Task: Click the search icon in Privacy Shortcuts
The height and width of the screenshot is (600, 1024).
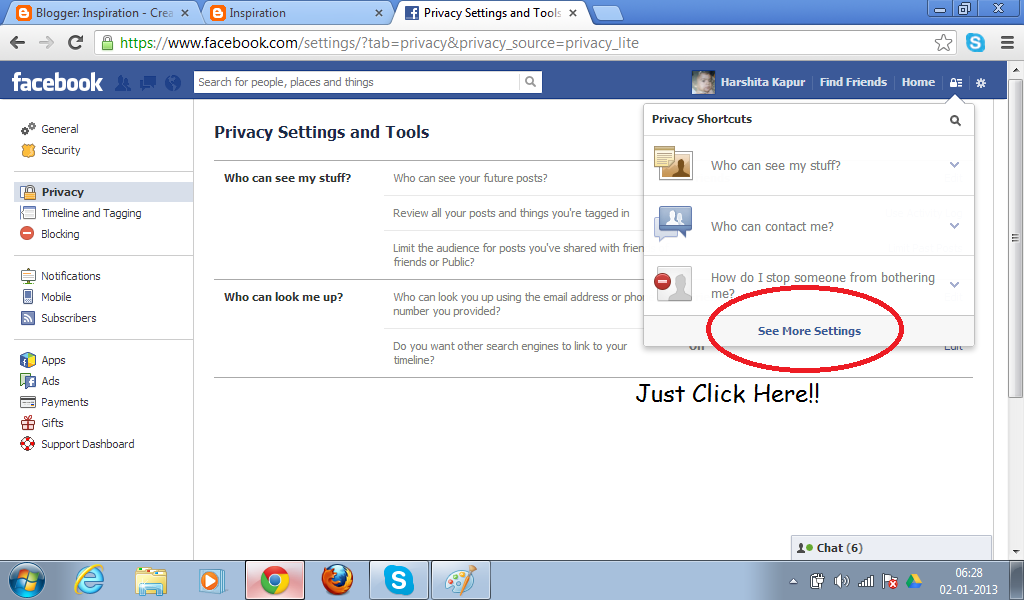Action: (x=955, y=120)
